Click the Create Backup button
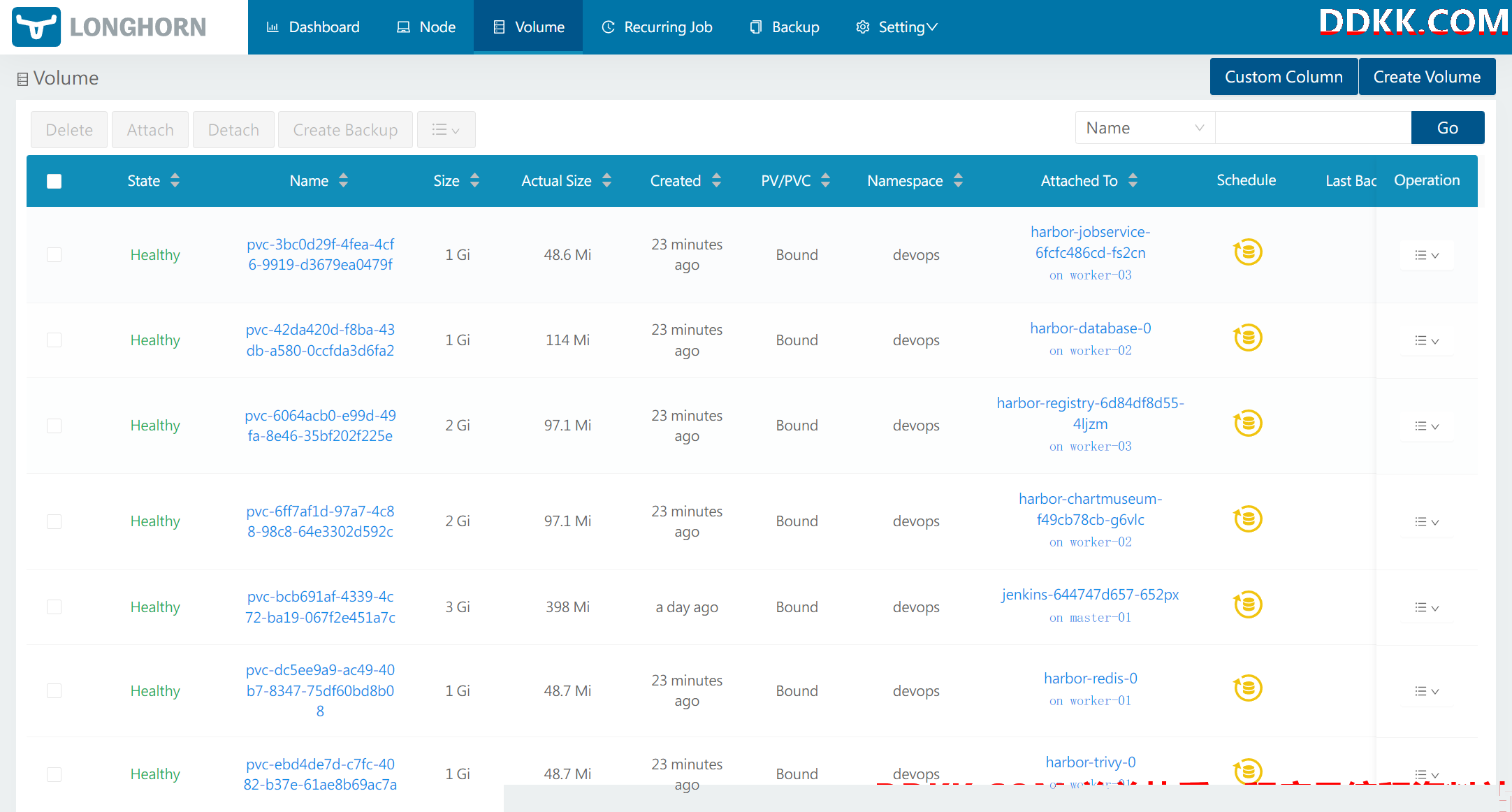 345,130
